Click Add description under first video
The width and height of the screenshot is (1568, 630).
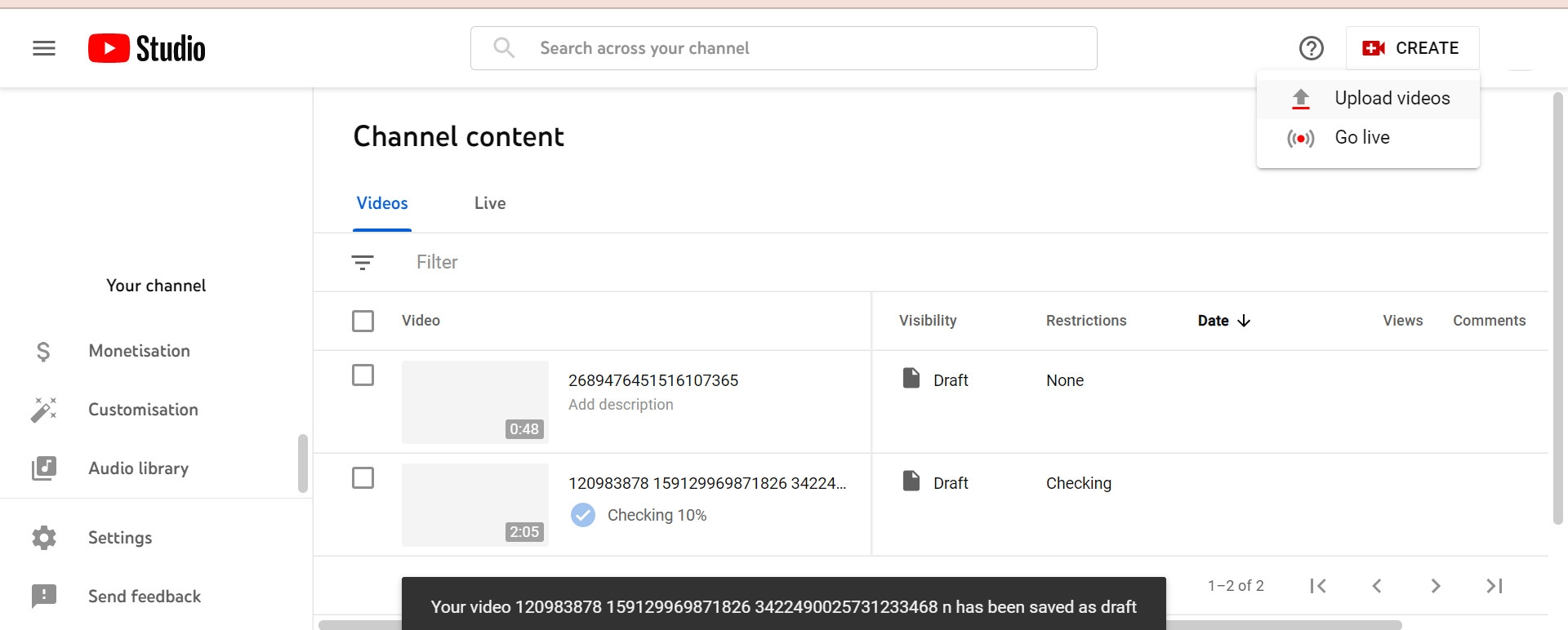coord(621,405)
